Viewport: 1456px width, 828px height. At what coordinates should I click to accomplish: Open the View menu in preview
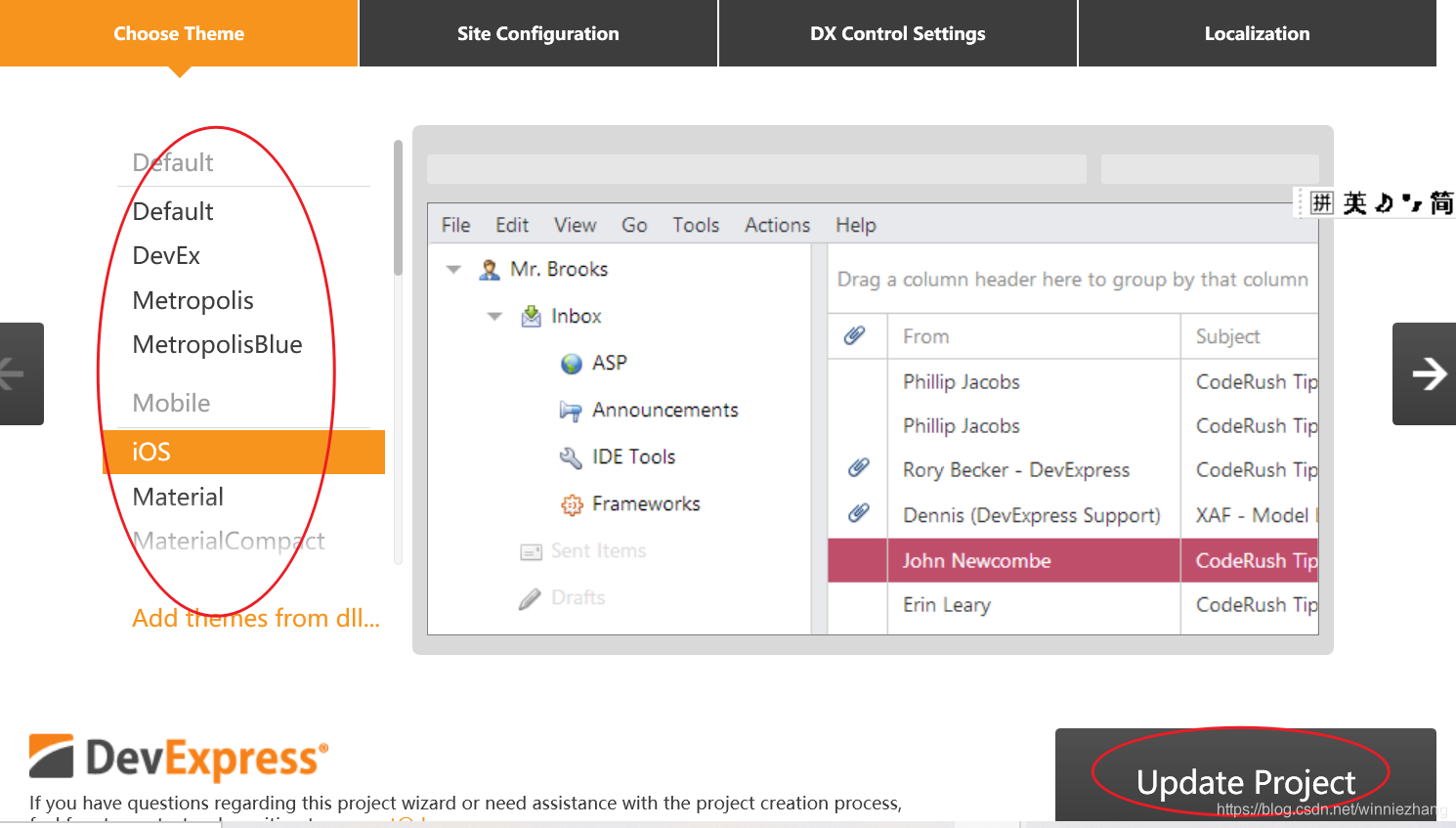pyautogui.click(x=575, y=225)
